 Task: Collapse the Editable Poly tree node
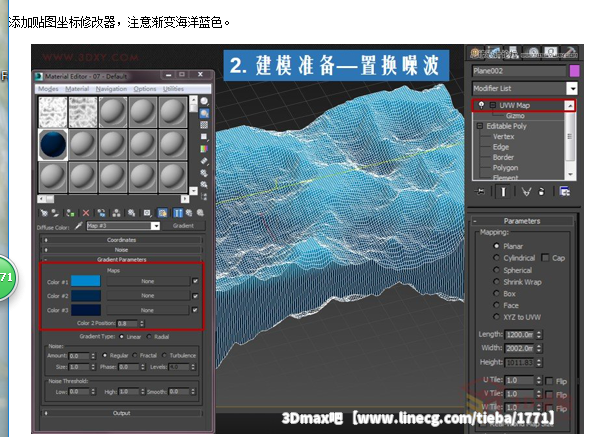tap(480, 126)
